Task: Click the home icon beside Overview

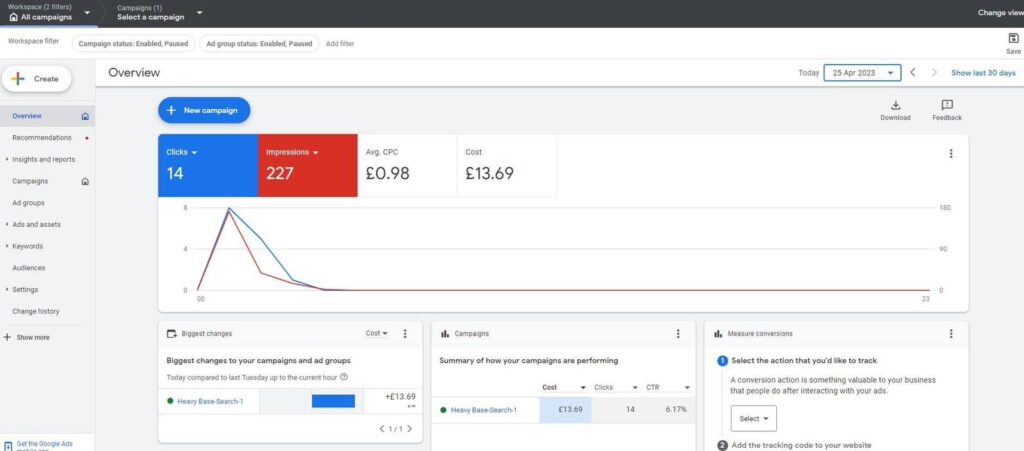Action: pyautogui.click(x=85, y=116)
